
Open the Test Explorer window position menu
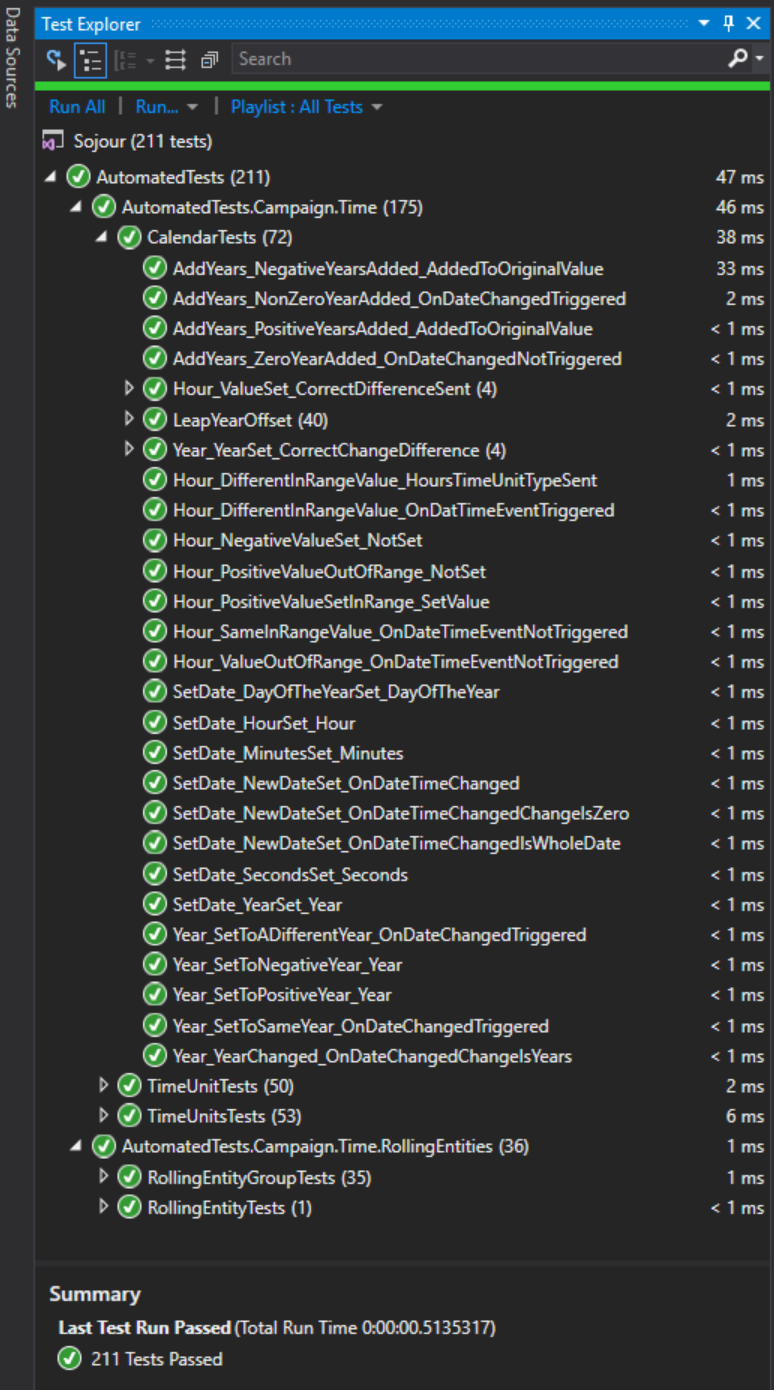point(704,23)
